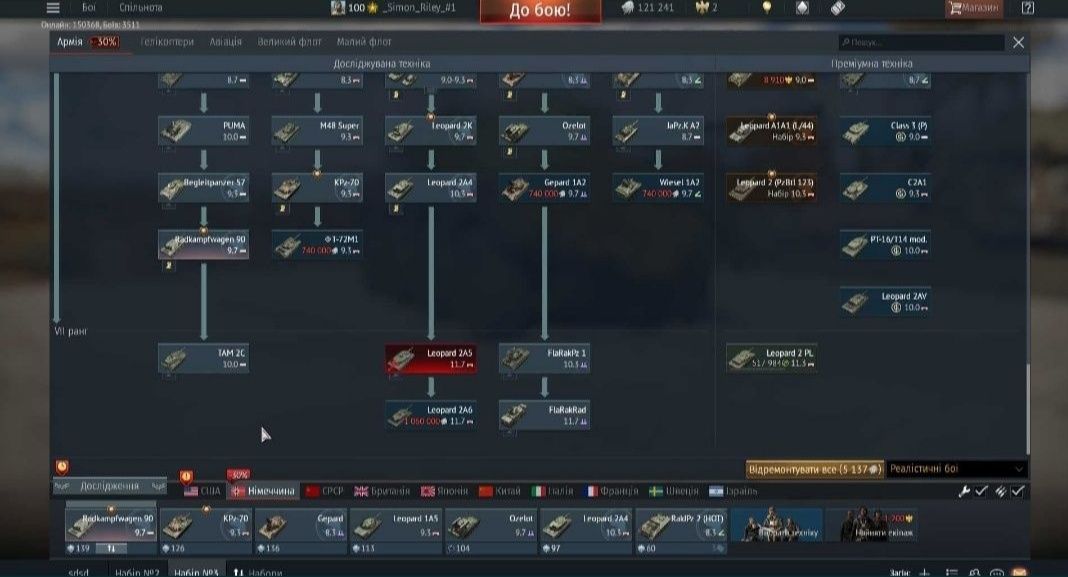
Task: Toggle the auto-repair wrench checkbox
Action: (981, 490)
